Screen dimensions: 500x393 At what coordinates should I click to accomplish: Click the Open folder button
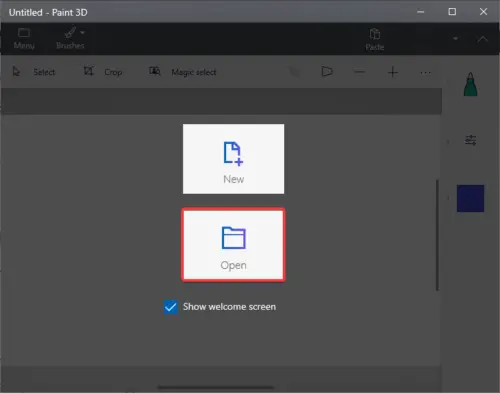click(233, 245)
